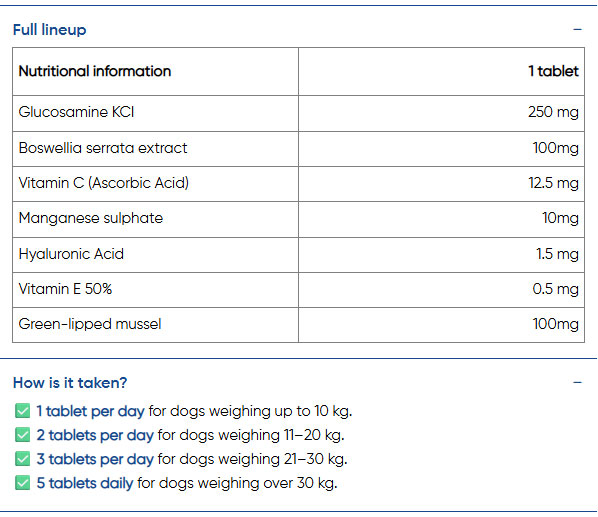This screenshot has height=517, width=598.
Task: Click green checkmark beside 3 tablets per day
Action: 23,459
